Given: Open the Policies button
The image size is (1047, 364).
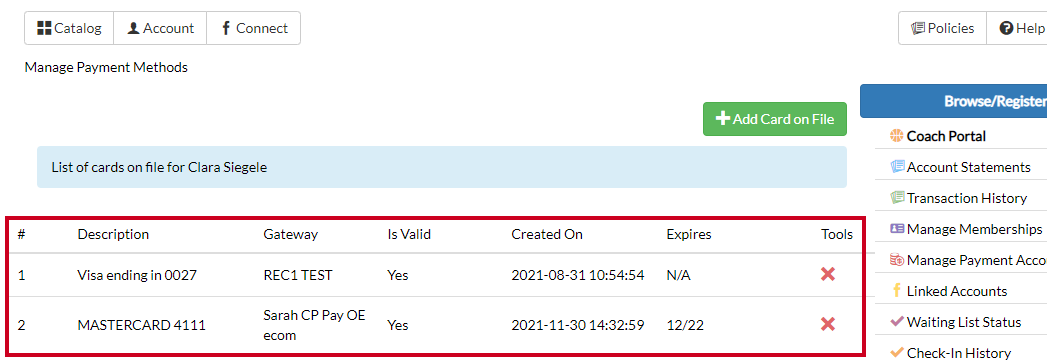Looking at the screenshot, I should click(942, 28).
